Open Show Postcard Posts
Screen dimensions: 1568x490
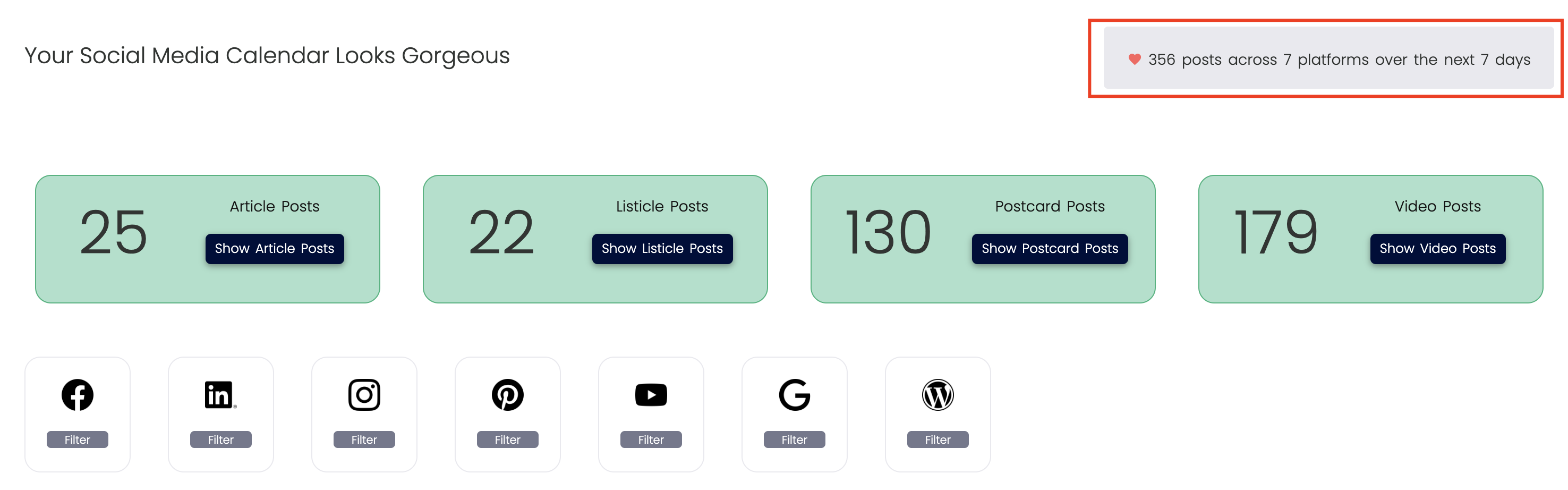[1050, 249]
